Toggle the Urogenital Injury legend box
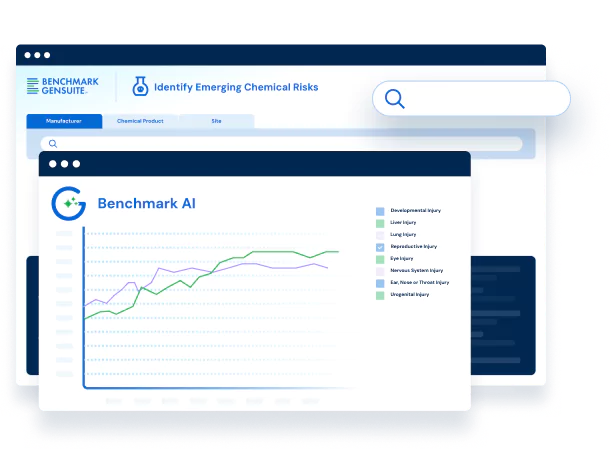 (x=380, y=295)
